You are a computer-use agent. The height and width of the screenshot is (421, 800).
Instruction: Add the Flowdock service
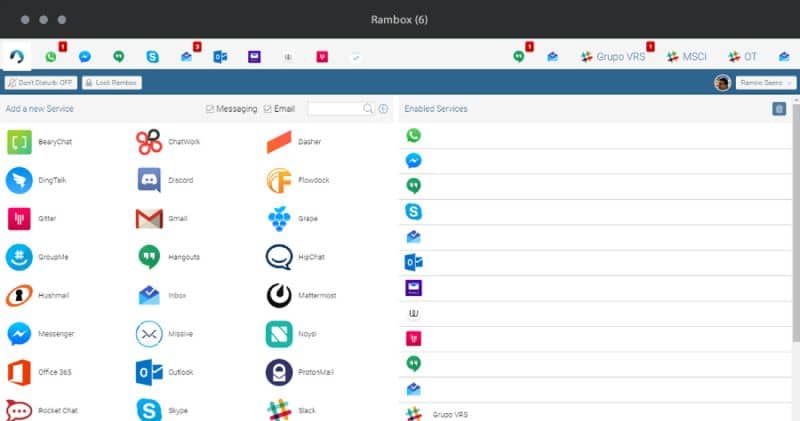point(298,180)
